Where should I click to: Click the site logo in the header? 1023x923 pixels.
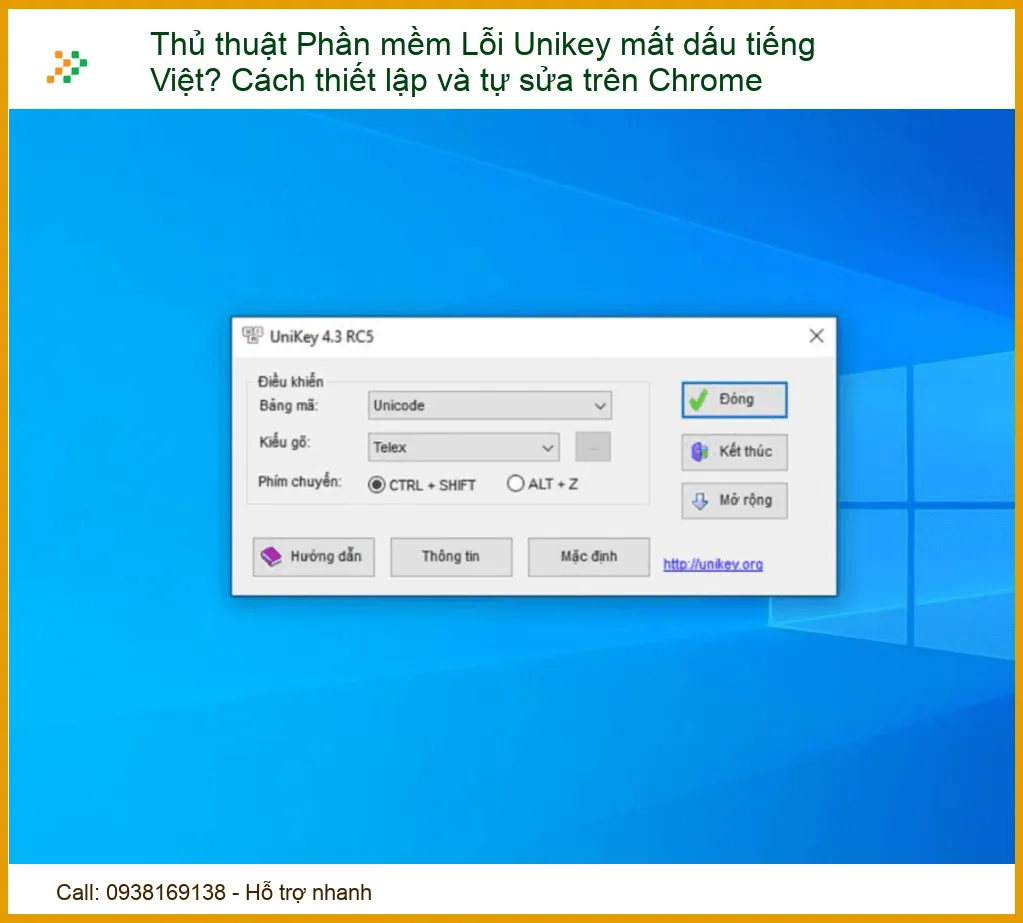(67, 67)
